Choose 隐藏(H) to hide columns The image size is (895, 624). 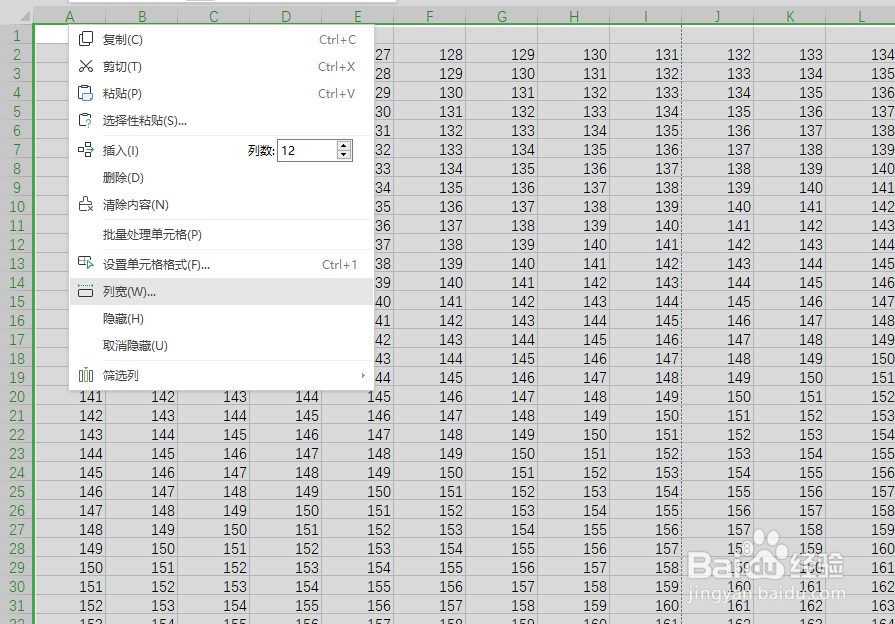[x=221, y=319]
